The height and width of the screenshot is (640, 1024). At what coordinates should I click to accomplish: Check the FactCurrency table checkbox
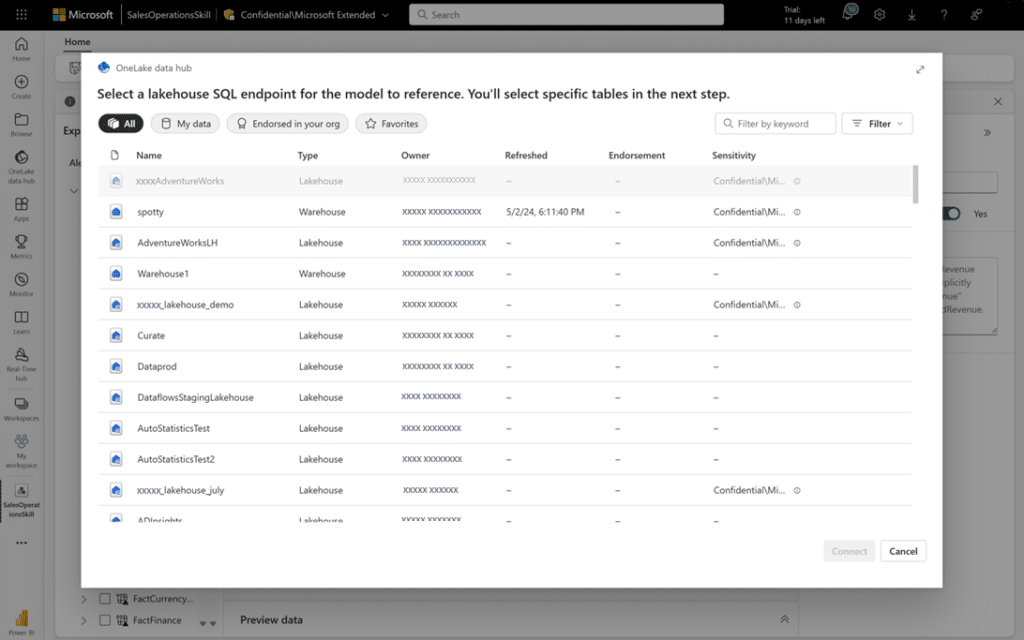point(104,598)
